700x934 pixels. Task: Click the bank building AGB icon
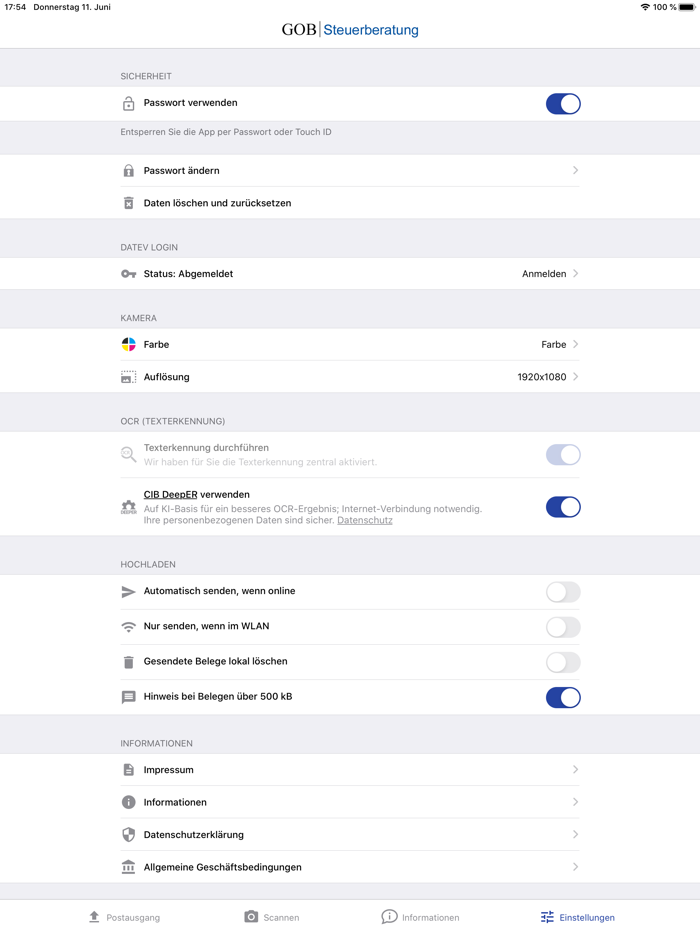tap(128, 867)
